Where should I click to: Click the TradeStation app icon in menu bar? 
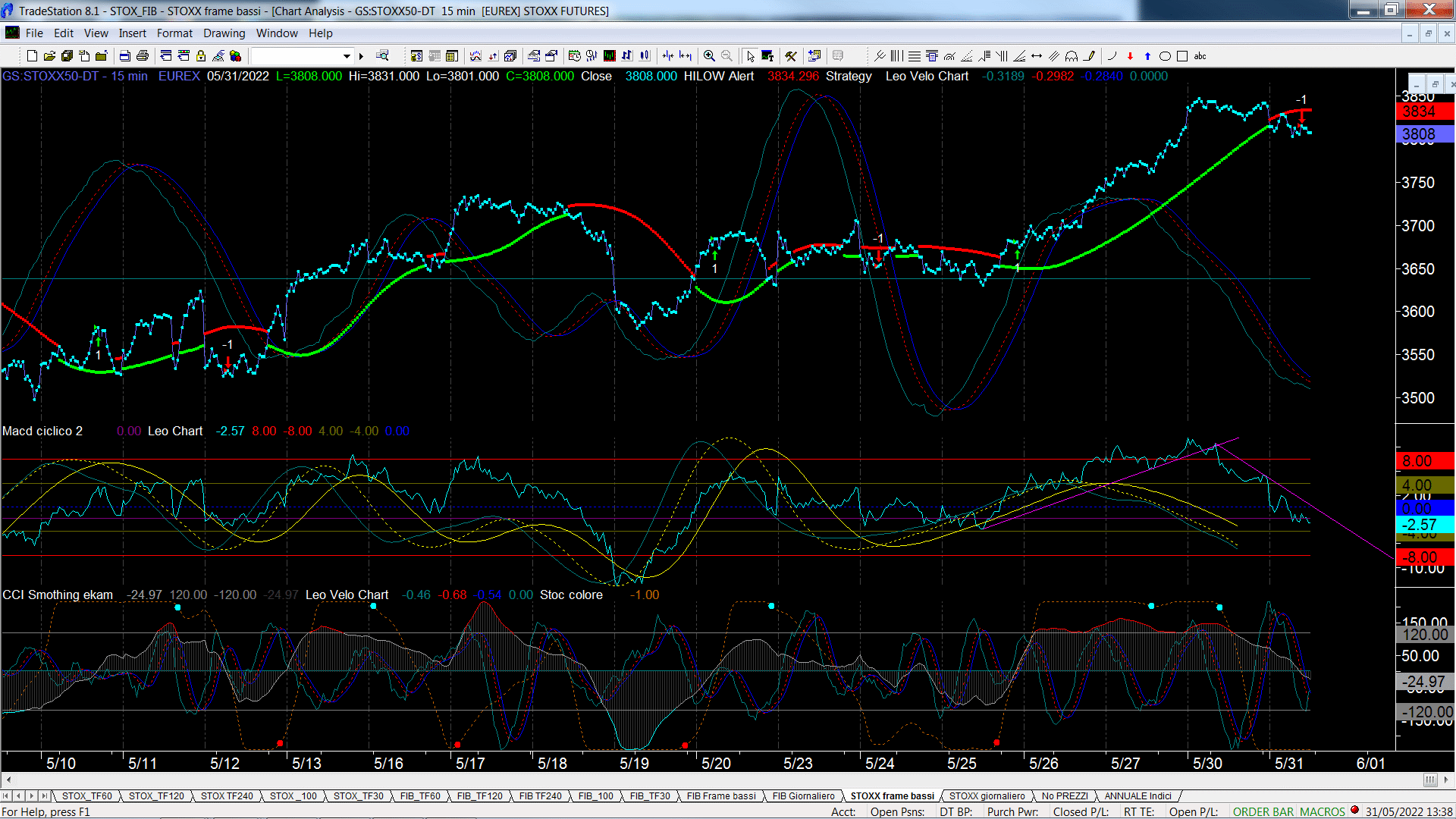(x=12, y=33)
